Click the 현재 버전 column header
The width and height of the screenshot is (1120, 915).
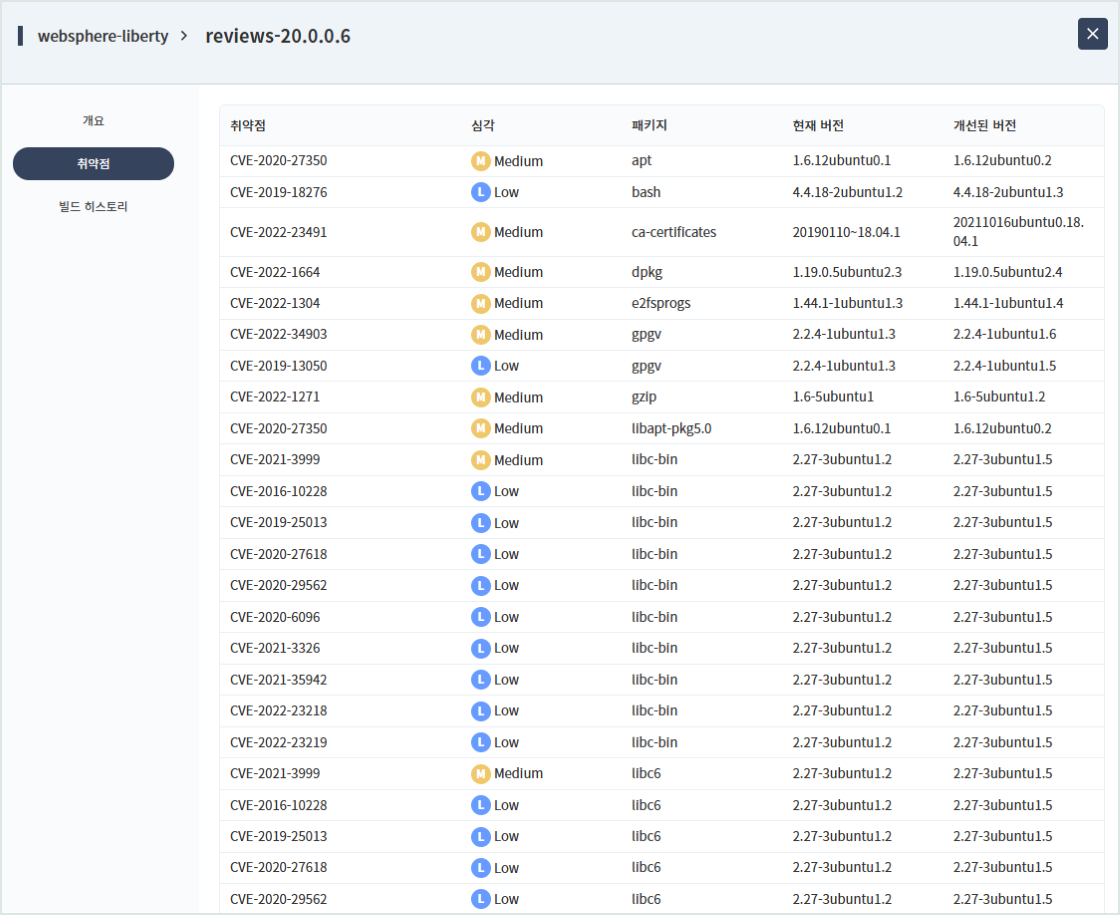(818, 126)
